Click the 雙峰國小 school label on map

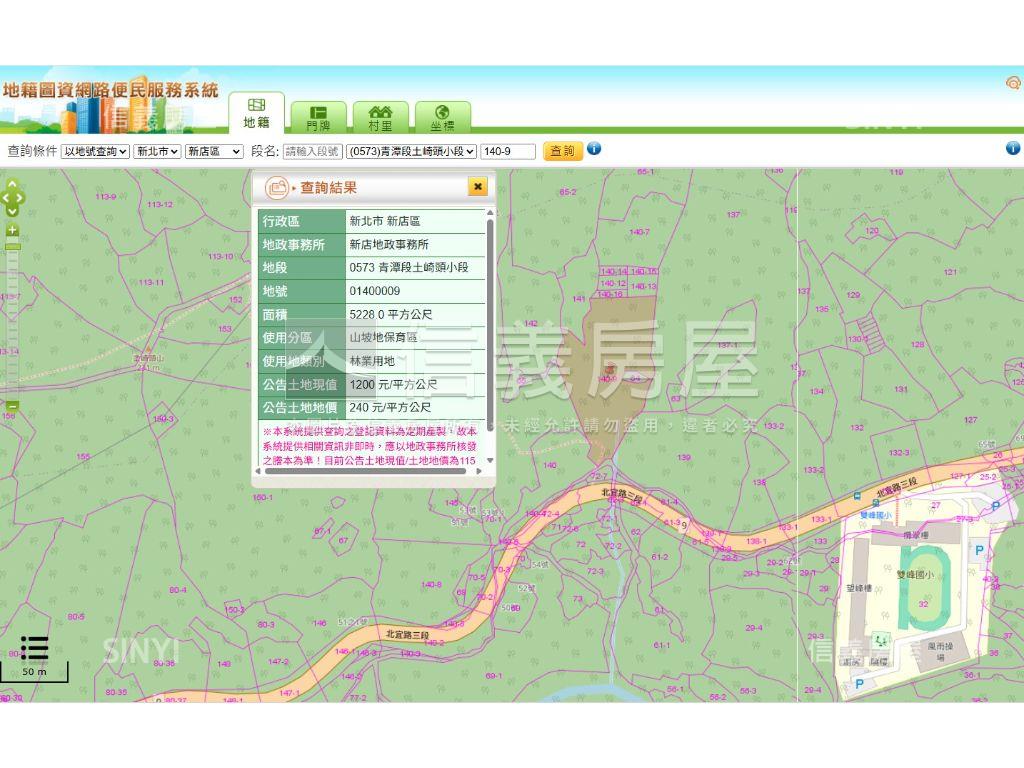coord(915,575)
